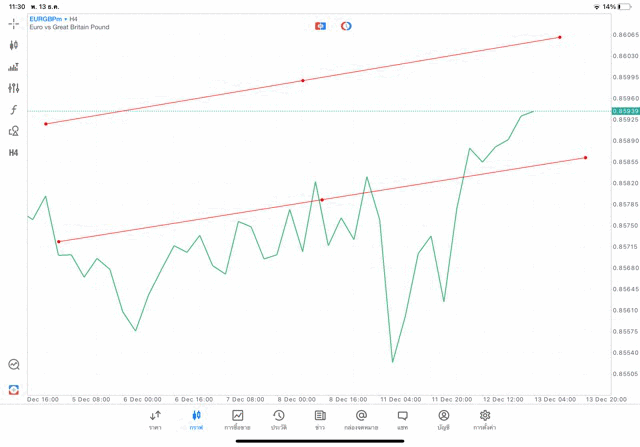640x447 pixels.
Task: Open the bar chart with T icon
Action: pos(14,67)
